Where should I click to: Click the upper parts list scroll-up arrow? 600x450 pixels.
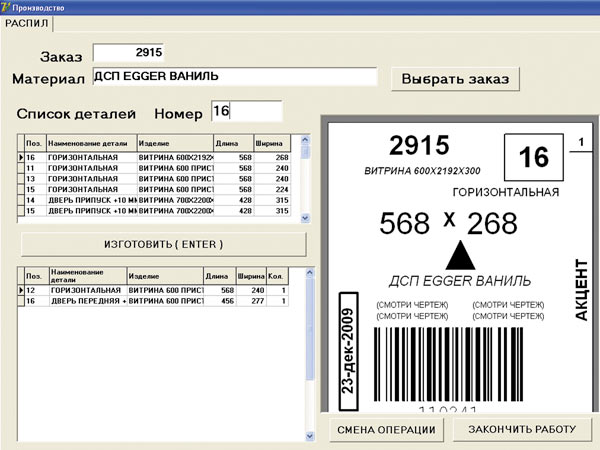(x=305, y=140)
